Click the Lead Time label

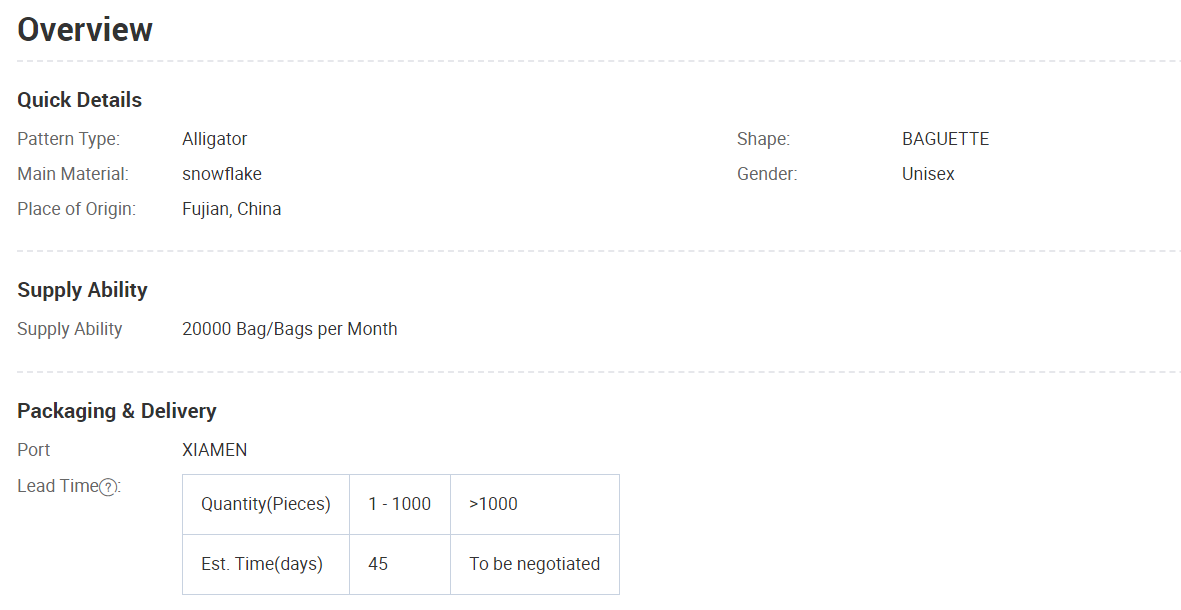pyautogui.click(x=58, y=486)
